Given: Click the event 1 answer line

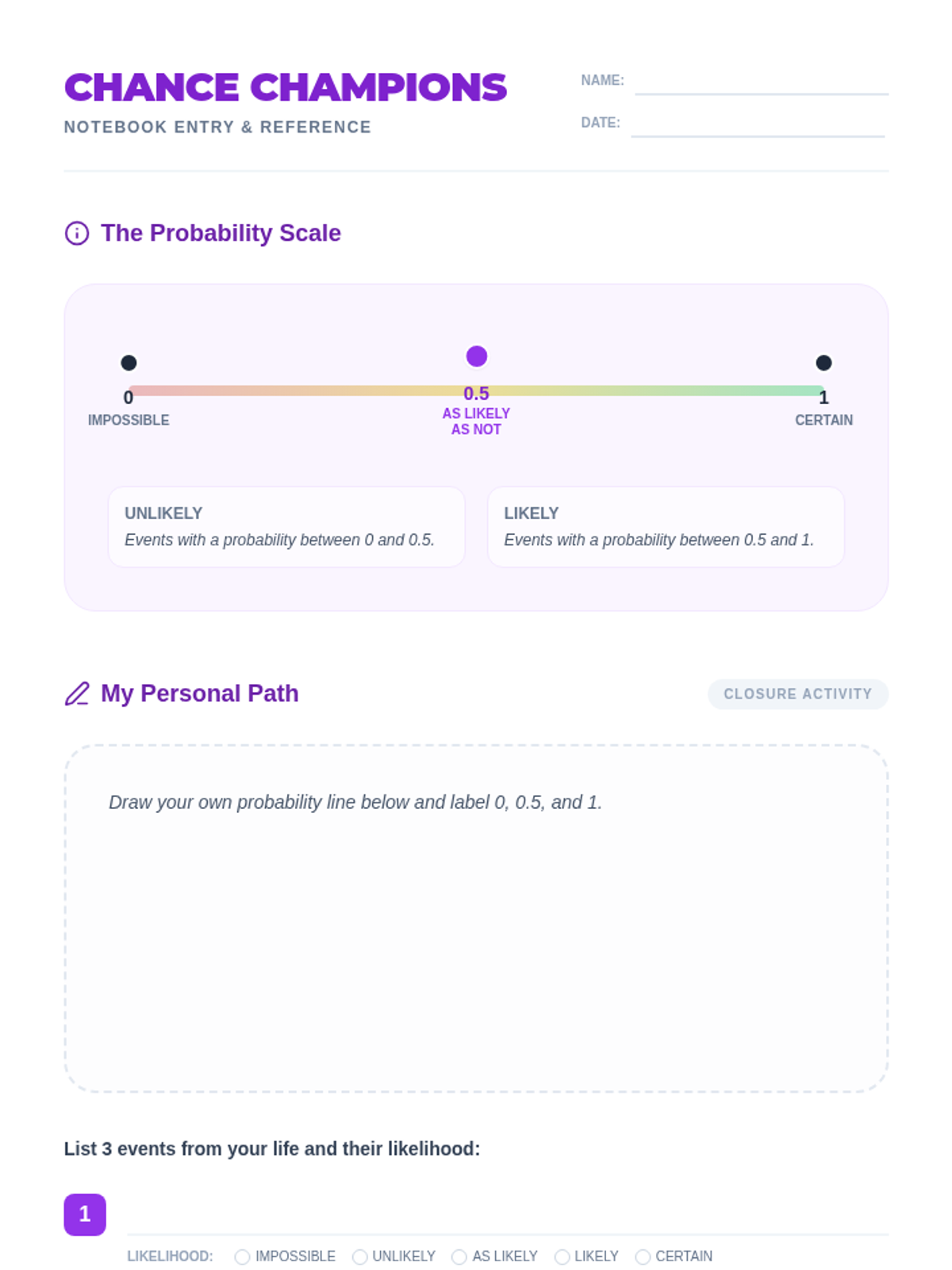Looking at the screenshot, I should (508, 1222).
